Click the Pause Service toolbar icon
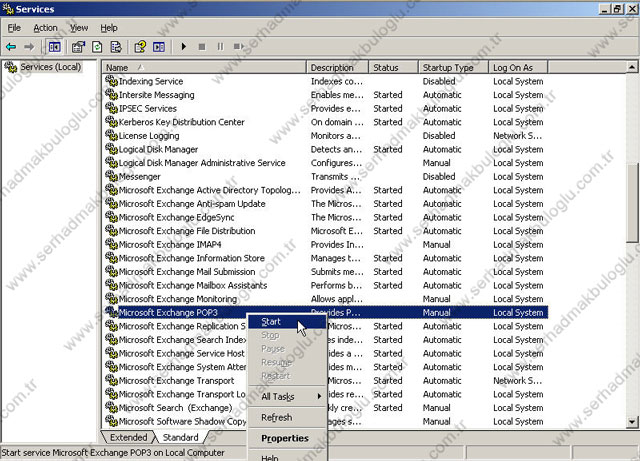 220,47
